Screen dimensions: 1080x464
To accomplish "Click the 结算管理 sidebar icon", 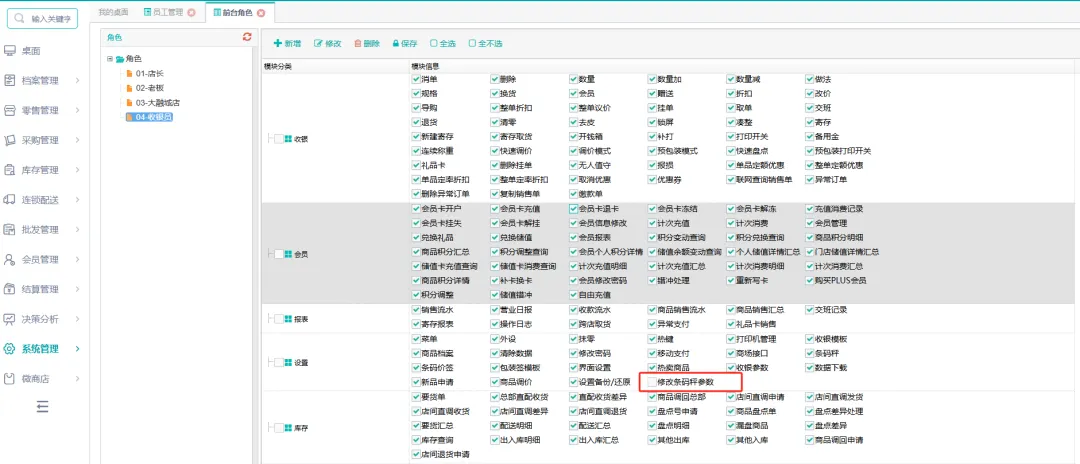I will click(10, 289).
